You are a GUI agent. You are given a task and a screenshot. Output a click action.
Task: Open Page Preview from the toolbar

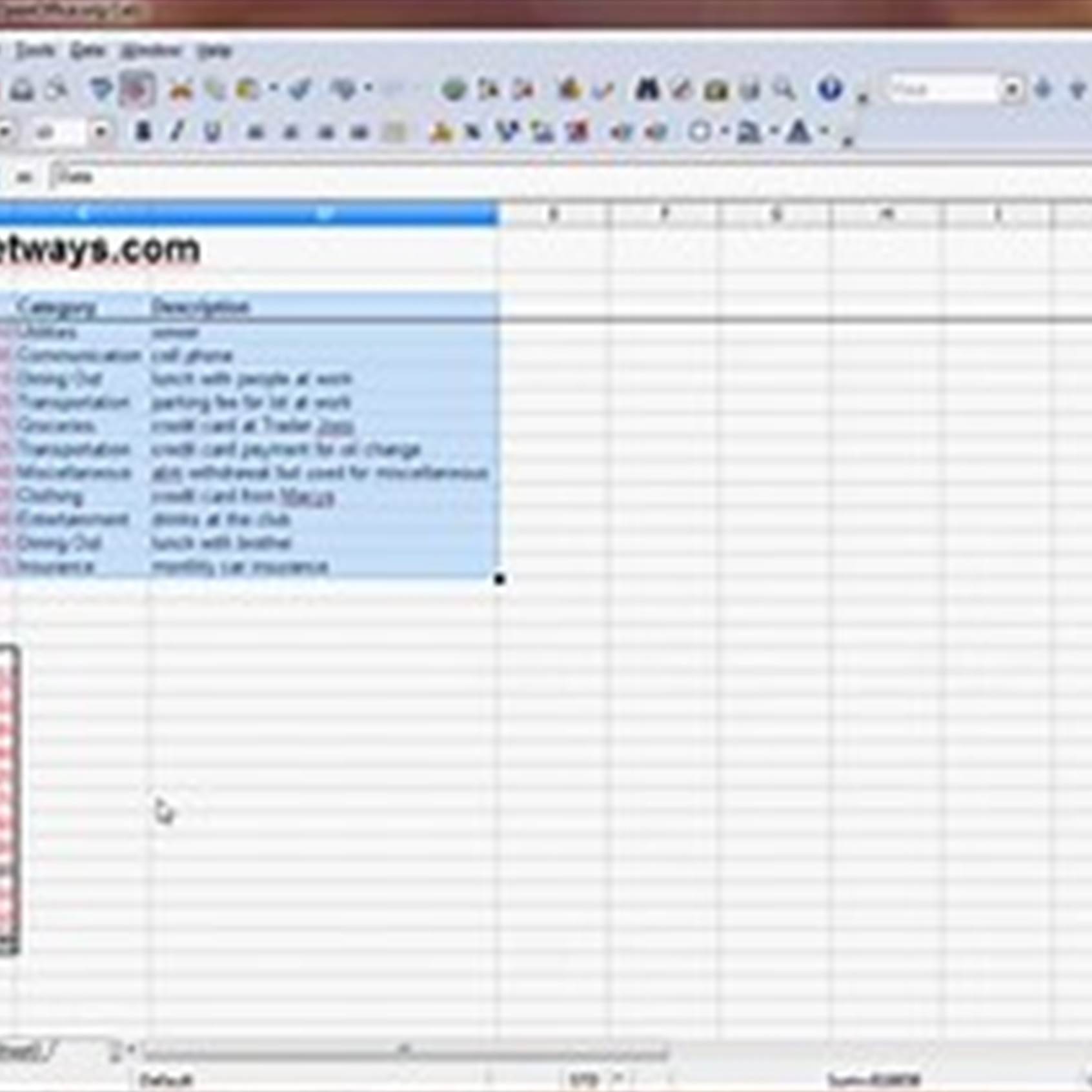click(x=57, y=90)
